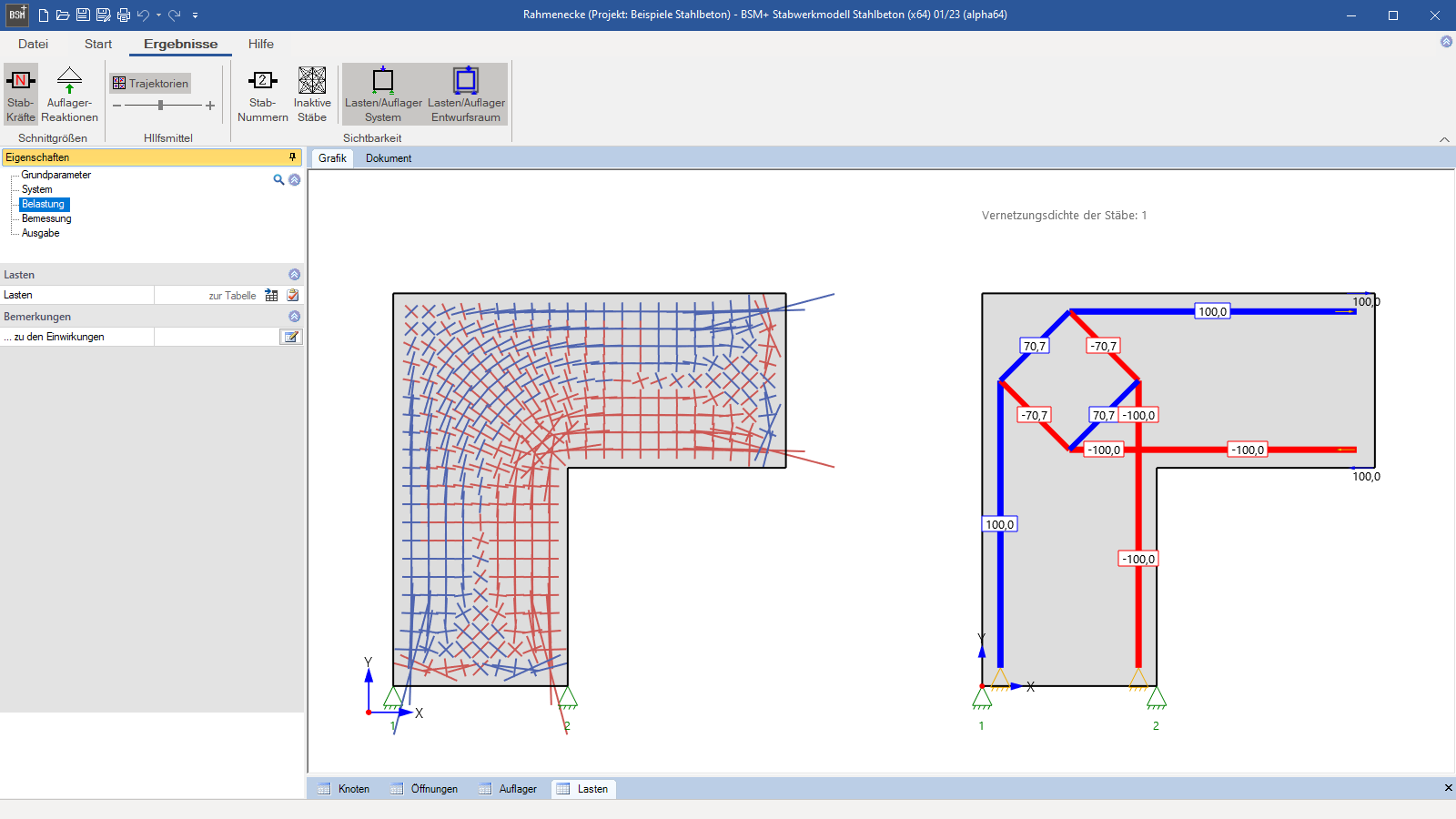Click 'Vernetzungsdichte der Stäbe: 1' text
Image resolution: width=1456 pixels, height=819 pixels.
coord(1064,216)
